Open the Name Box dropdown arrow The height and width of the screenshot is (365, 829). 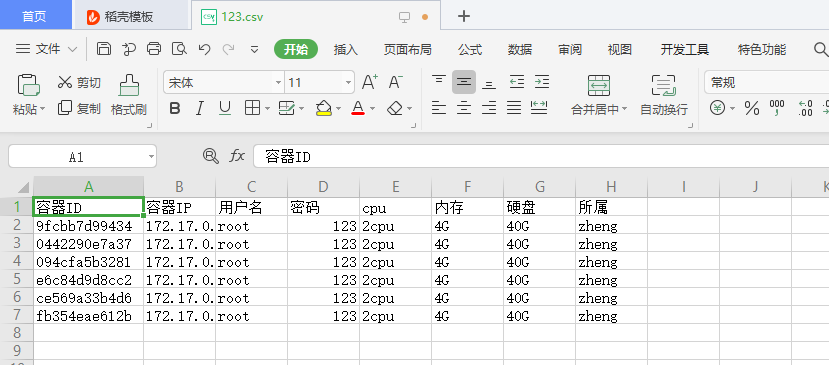(x=152, y=157)
